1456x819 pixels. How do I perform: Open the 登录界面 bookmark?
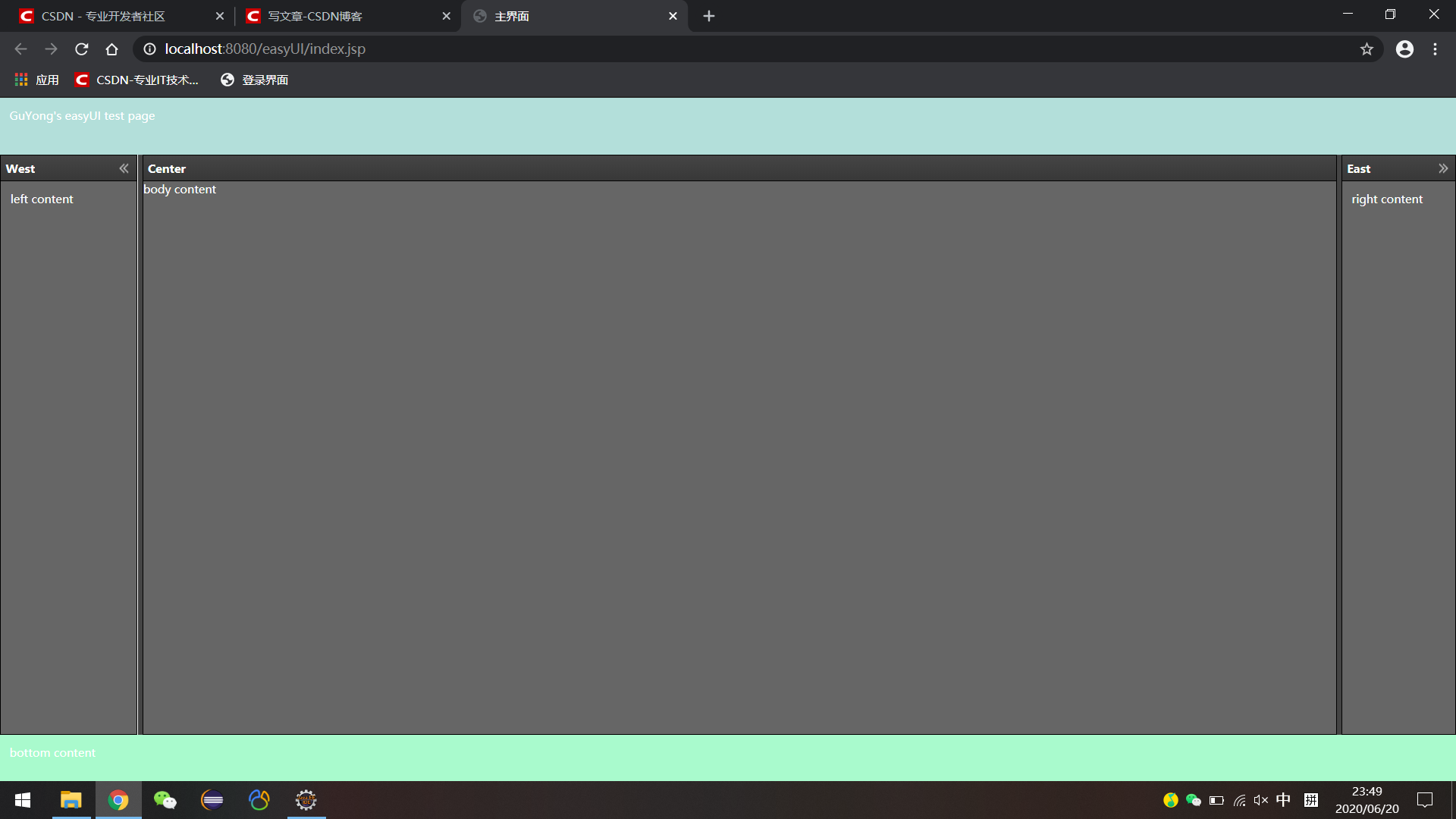tap(254, 79)
